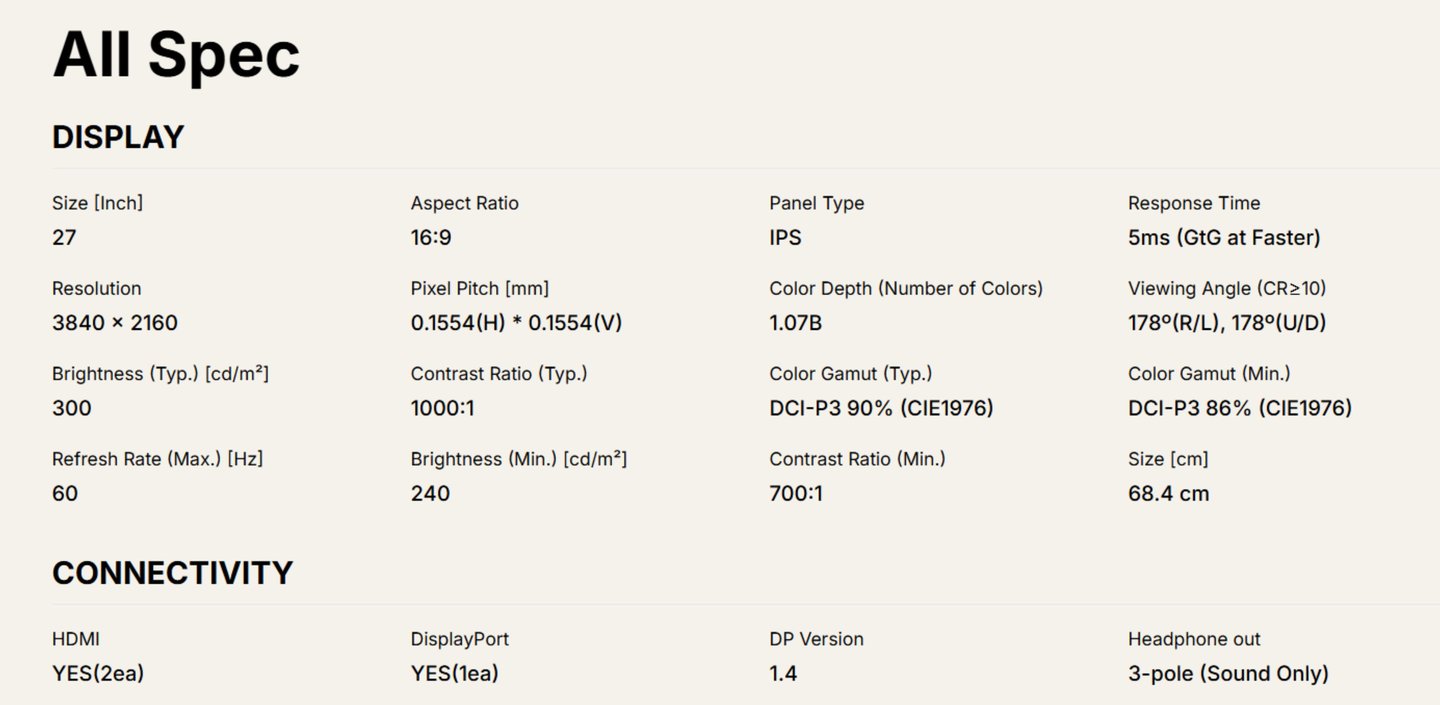Click the HDMI value YES(2ea)
The height and width of the screenshot is (705, 1440).
point(98,674)
